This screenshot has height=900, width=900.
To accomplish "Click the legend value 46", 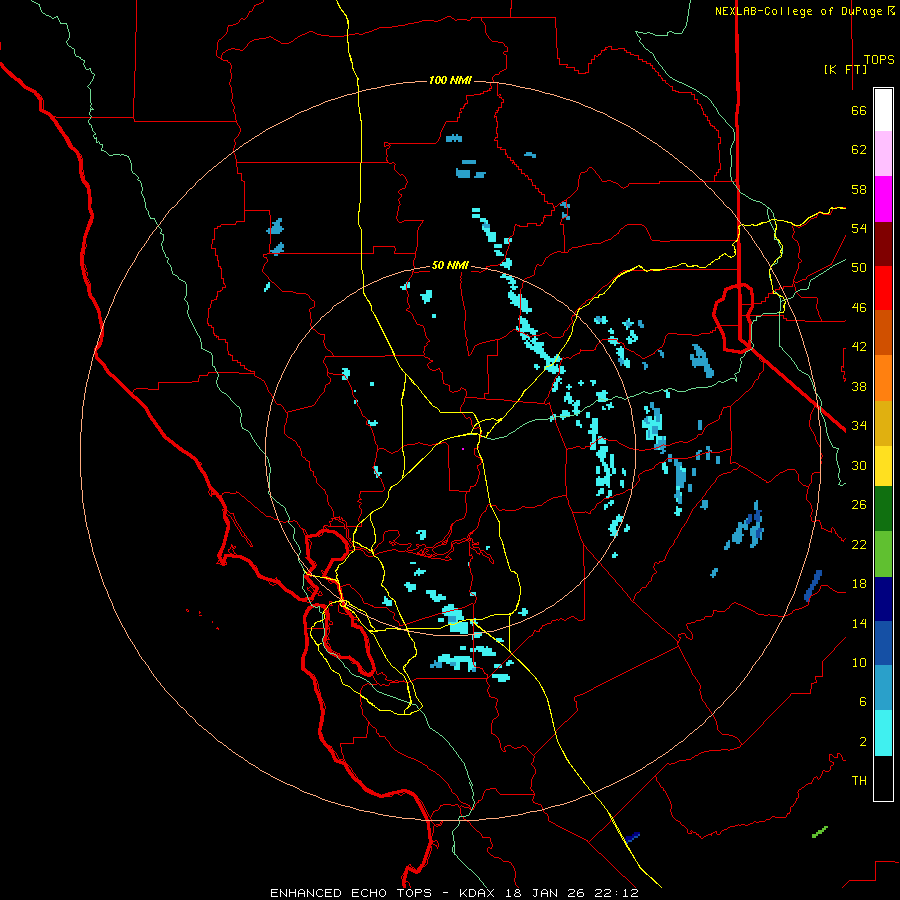I will click(x=859, y=307).
